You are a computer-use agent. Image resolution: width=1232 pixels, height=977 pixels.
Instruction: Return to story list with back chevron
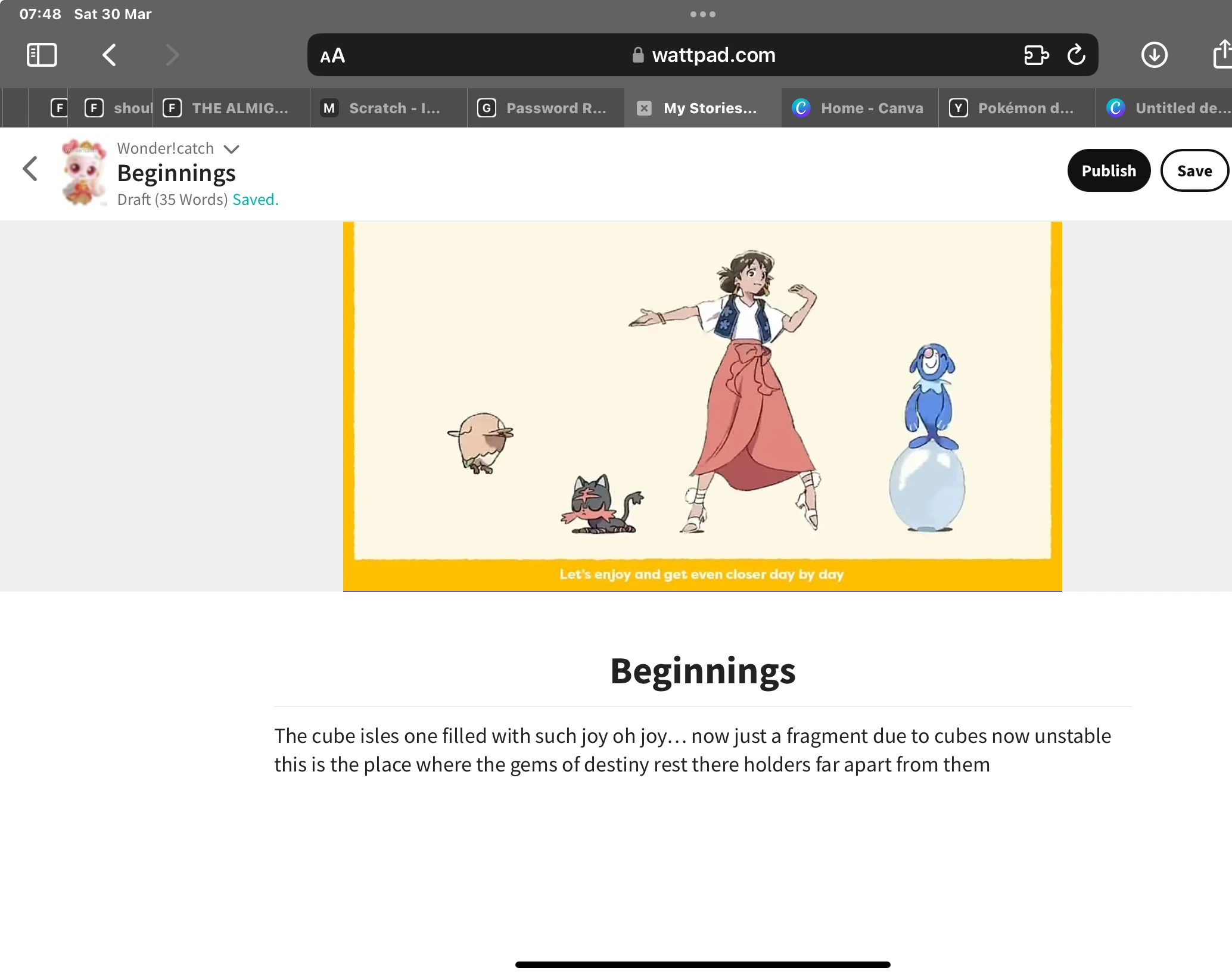point(30,169)
